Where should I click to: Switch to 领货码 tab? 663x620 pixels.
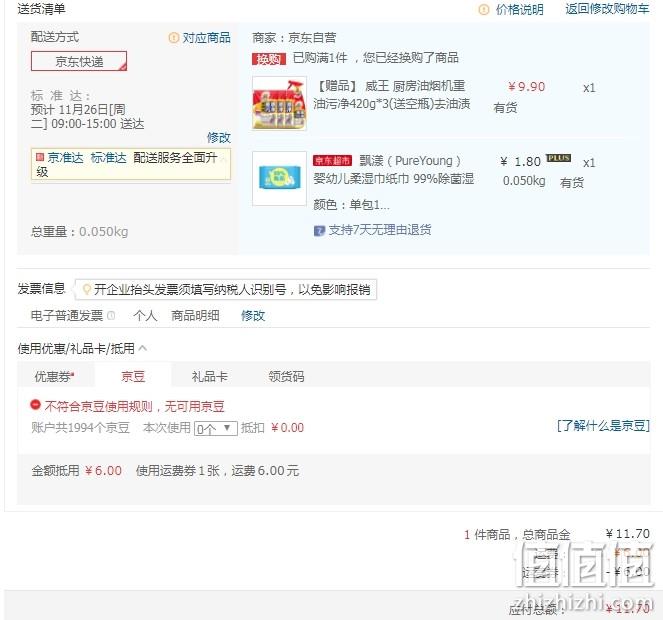click(286, 376)
